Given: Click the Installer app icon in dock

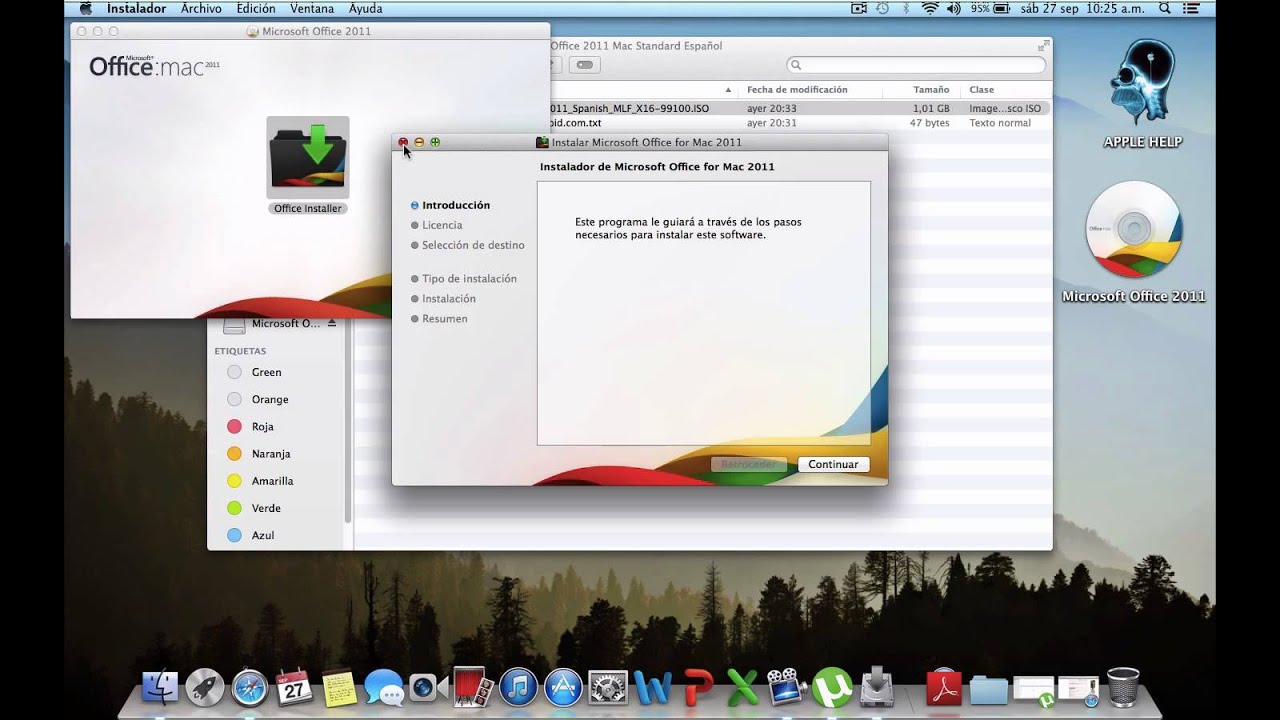Looking at the screenshot, I should click(877, 687).
